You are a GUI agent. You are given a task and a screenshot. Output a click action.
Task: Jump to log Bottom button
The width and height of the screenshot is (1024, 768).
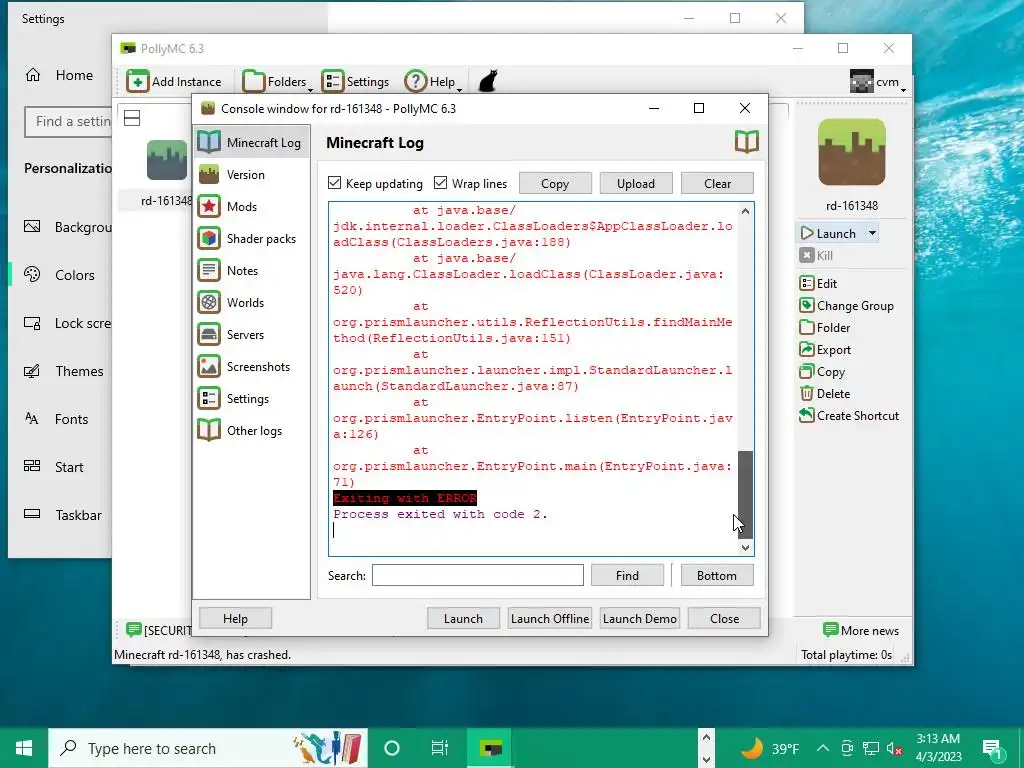click(x=716, y=575)
